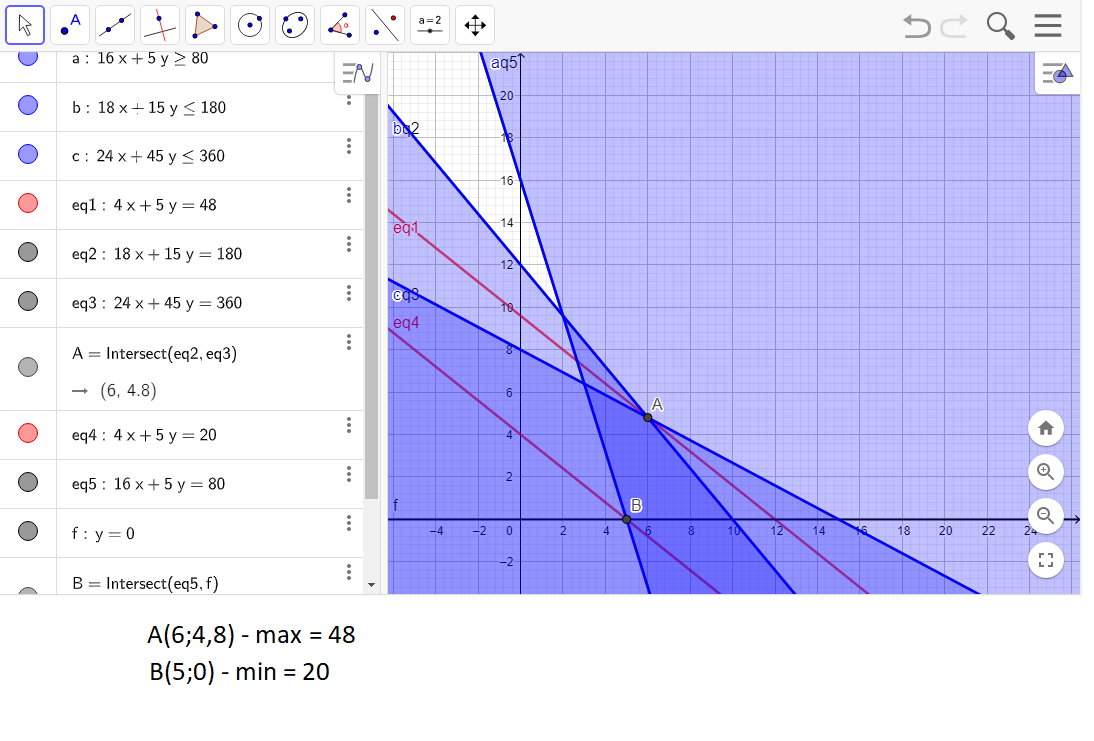
Task: Toggle visibility of inequality b
Action: coord(28,106)
